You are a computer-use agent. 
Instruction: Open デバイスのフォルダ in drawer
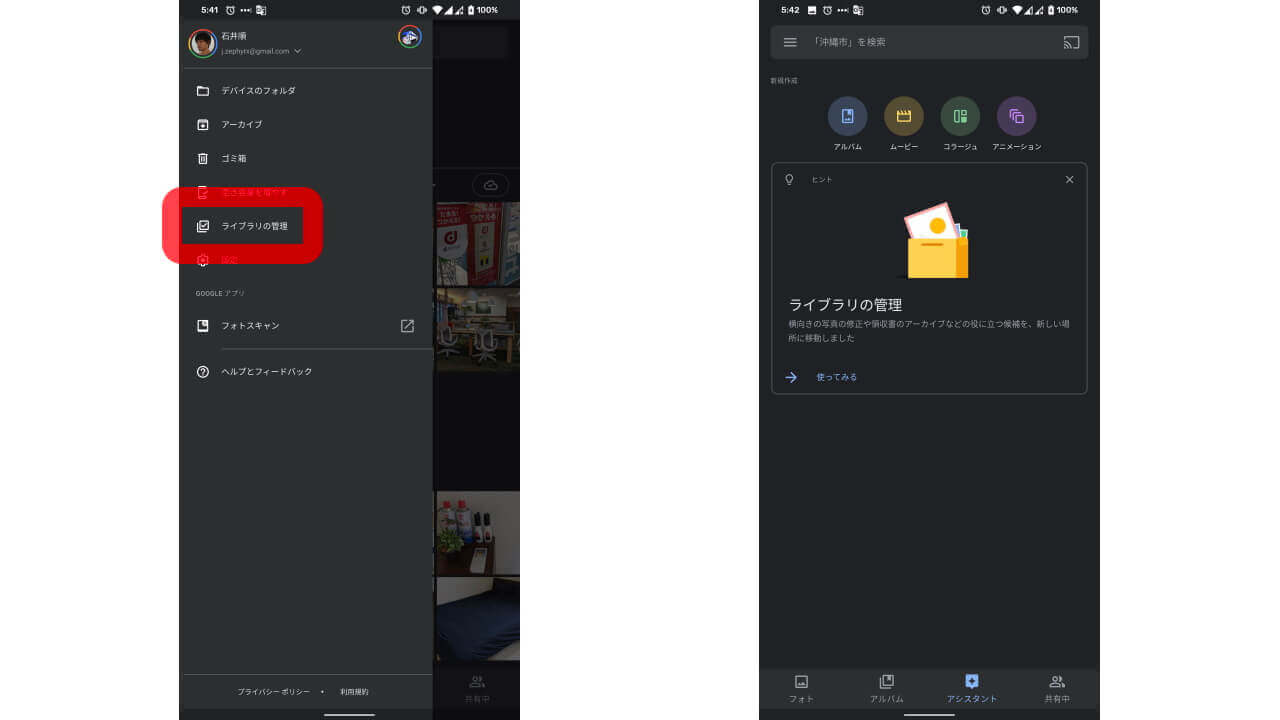(258, 91)
